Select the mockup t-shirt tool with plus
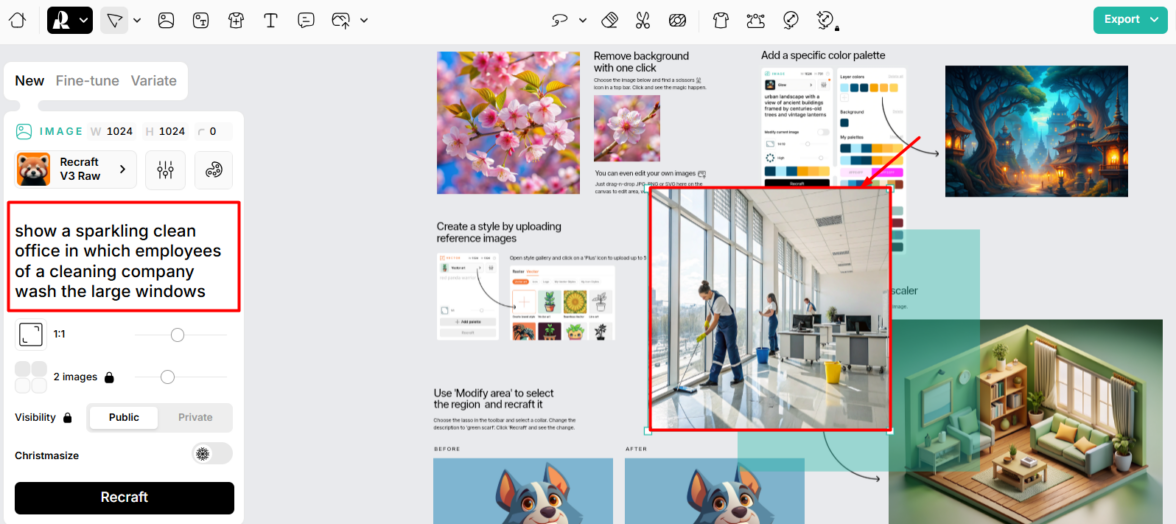 coord(236,20)
